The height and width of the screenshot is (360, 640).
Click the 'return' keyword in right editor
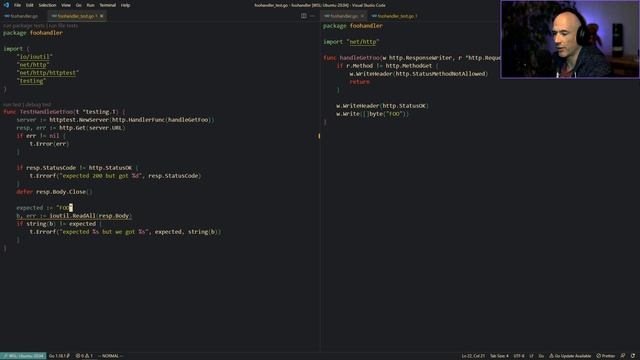click(360, 82)
